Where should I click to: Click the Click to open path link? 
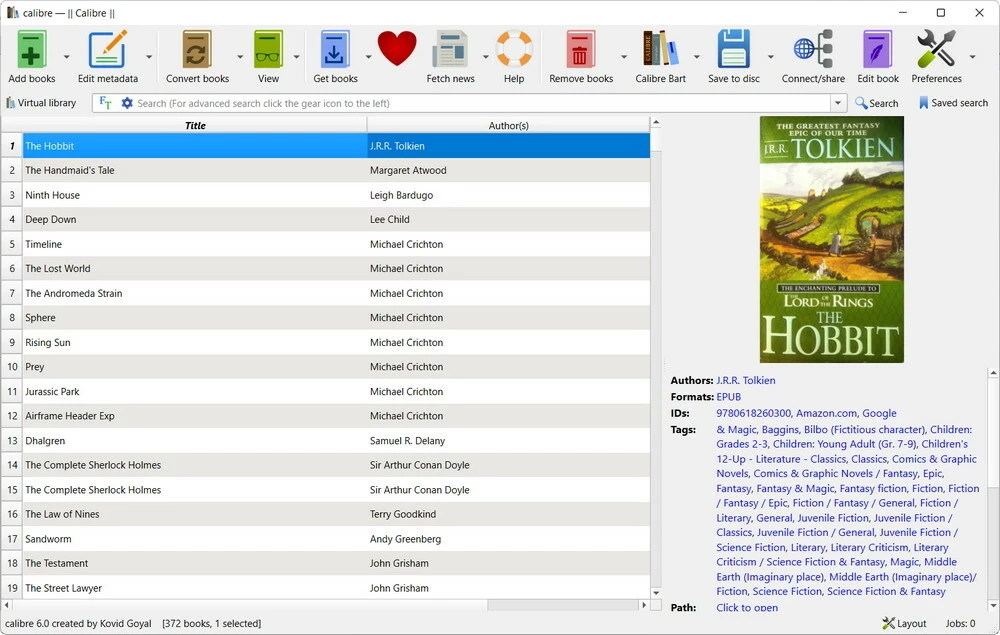pos(747,608)
